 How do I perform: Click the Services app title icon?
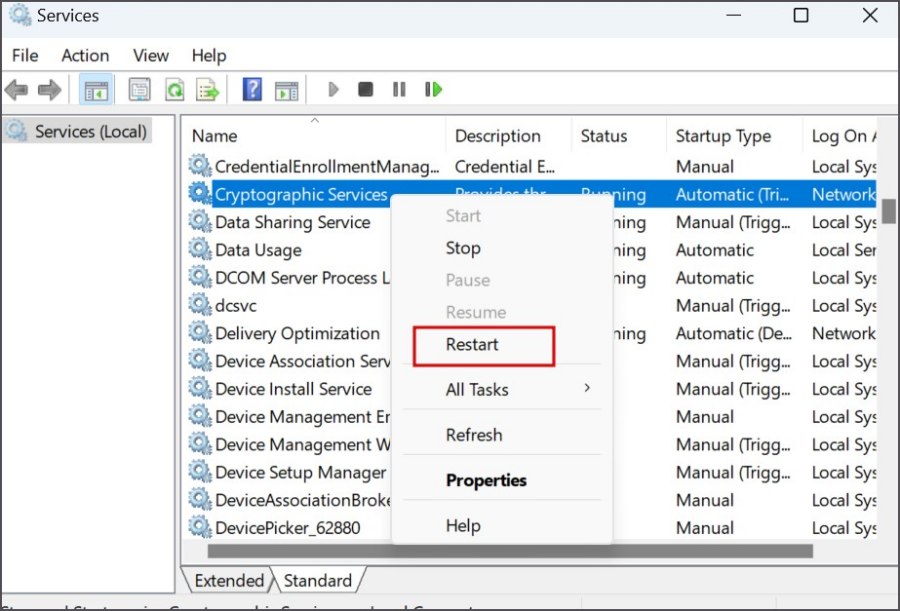pos(20,16)
